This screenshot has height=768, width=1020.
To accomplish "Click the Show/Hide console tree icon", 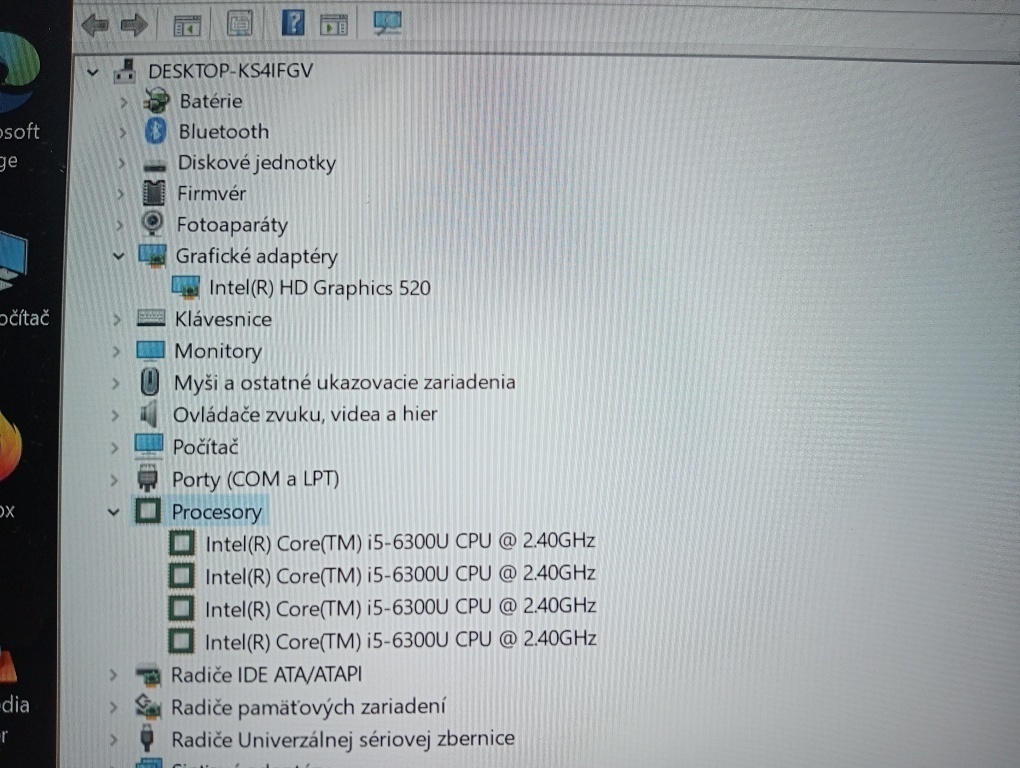I will pyautogui.click(x=186, y=23).
